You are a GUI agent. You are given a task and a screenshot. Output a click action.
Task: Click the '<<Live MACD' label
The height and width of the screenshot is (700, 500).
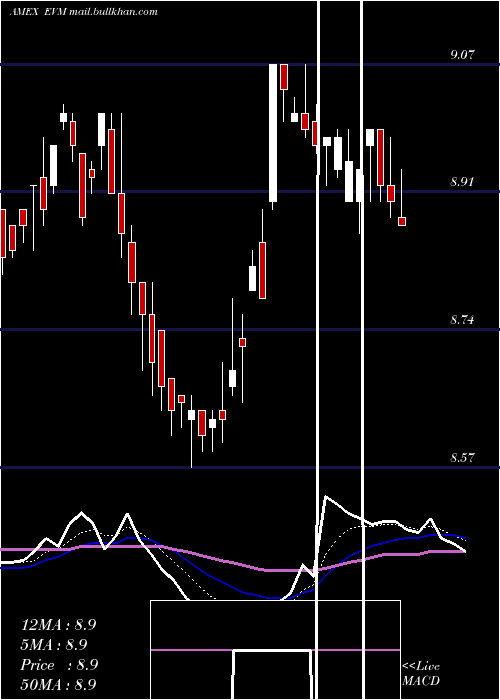coord(421,673)
